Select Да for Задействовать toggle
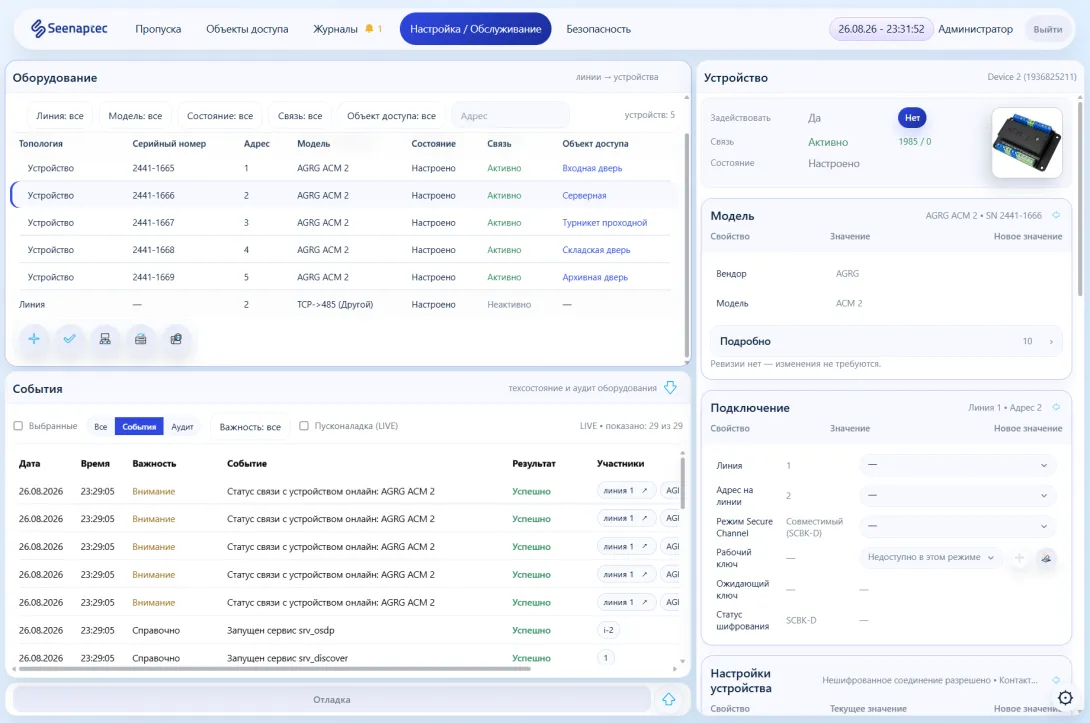Image resolution: width=1090 pixels, height=723 pixels. [814, 117]
